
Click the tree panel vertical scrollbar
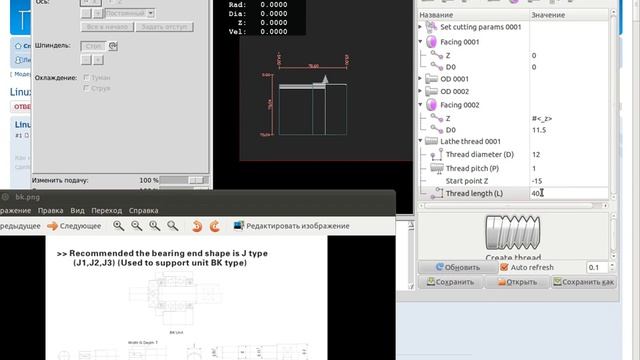point(613,104)
